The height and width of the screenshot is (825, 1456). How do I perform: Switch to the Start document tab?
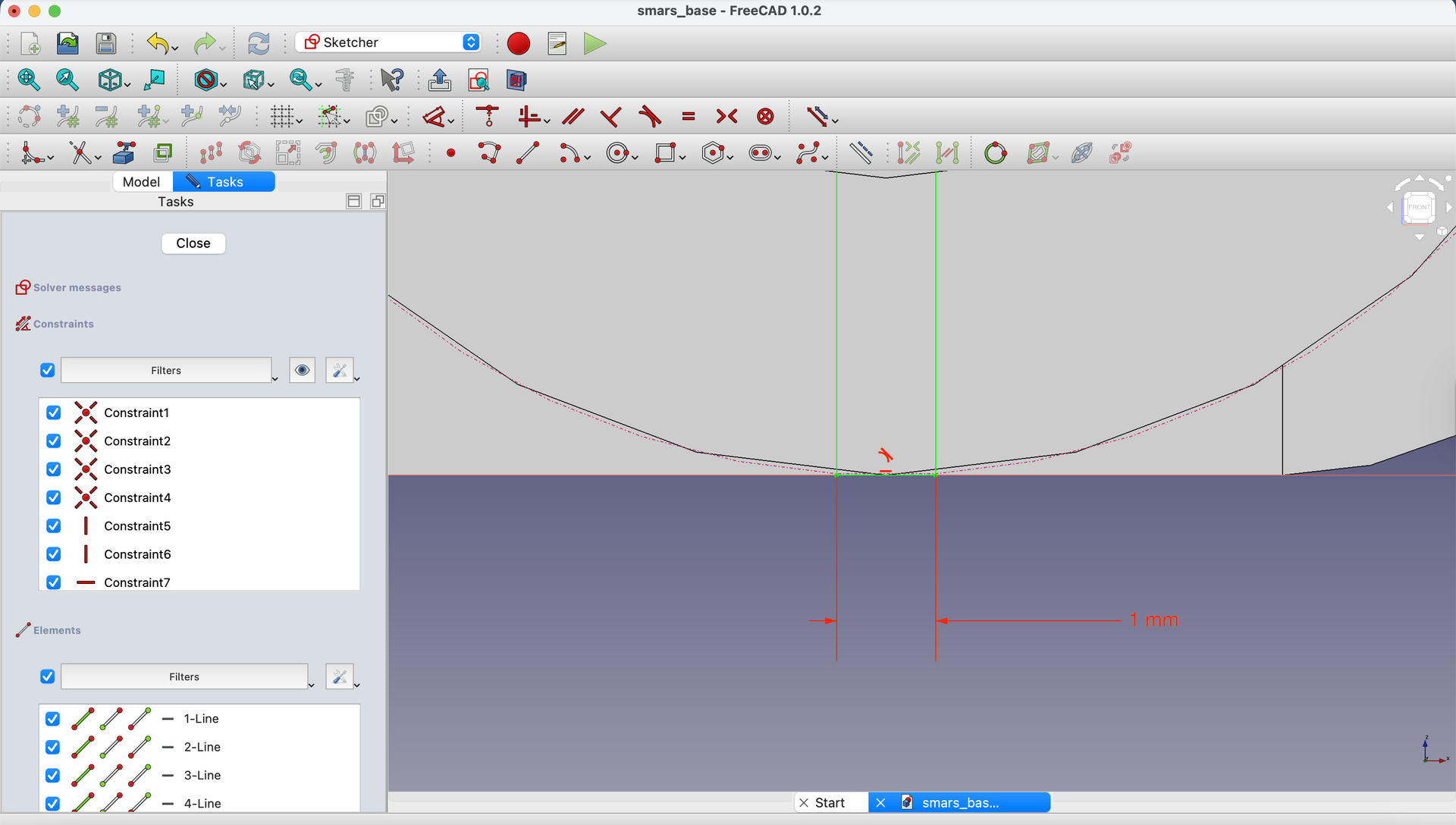coord(830,802)
